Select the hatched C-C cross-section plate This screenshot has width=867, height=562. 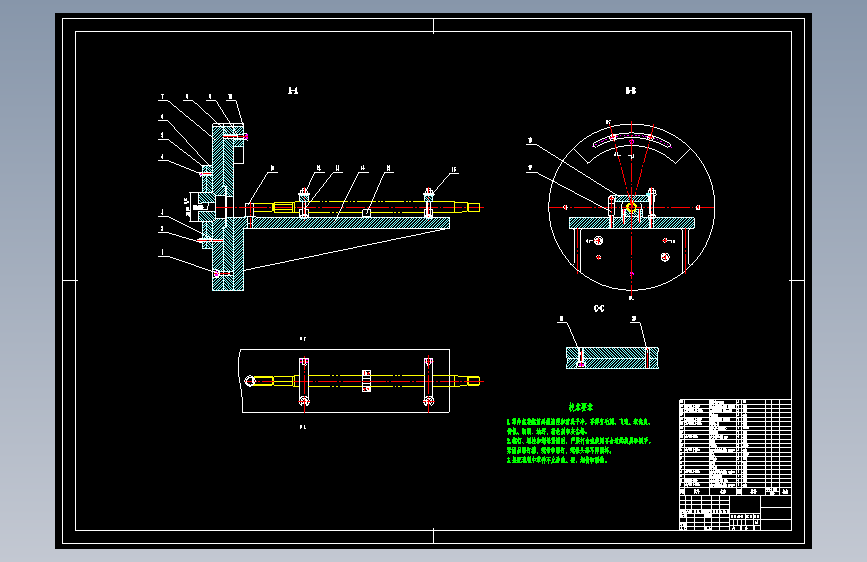pyautogui.click(x=612, y=358)
